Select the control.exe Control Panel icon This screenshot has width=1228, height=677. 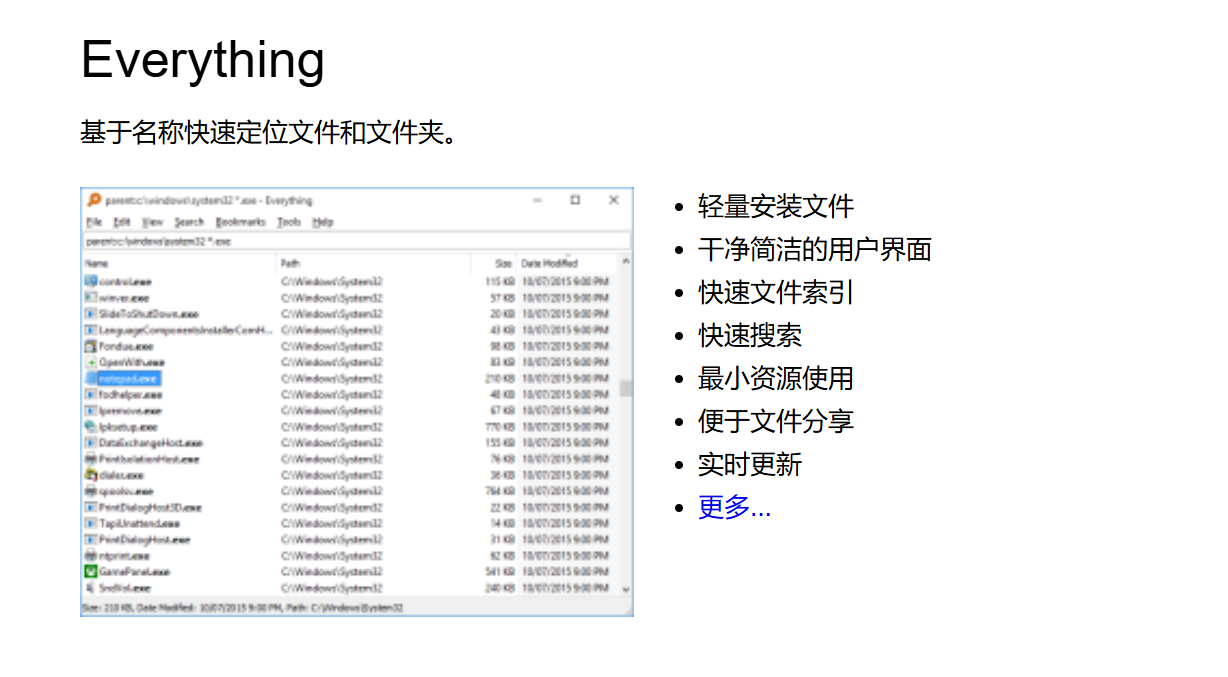91,282
